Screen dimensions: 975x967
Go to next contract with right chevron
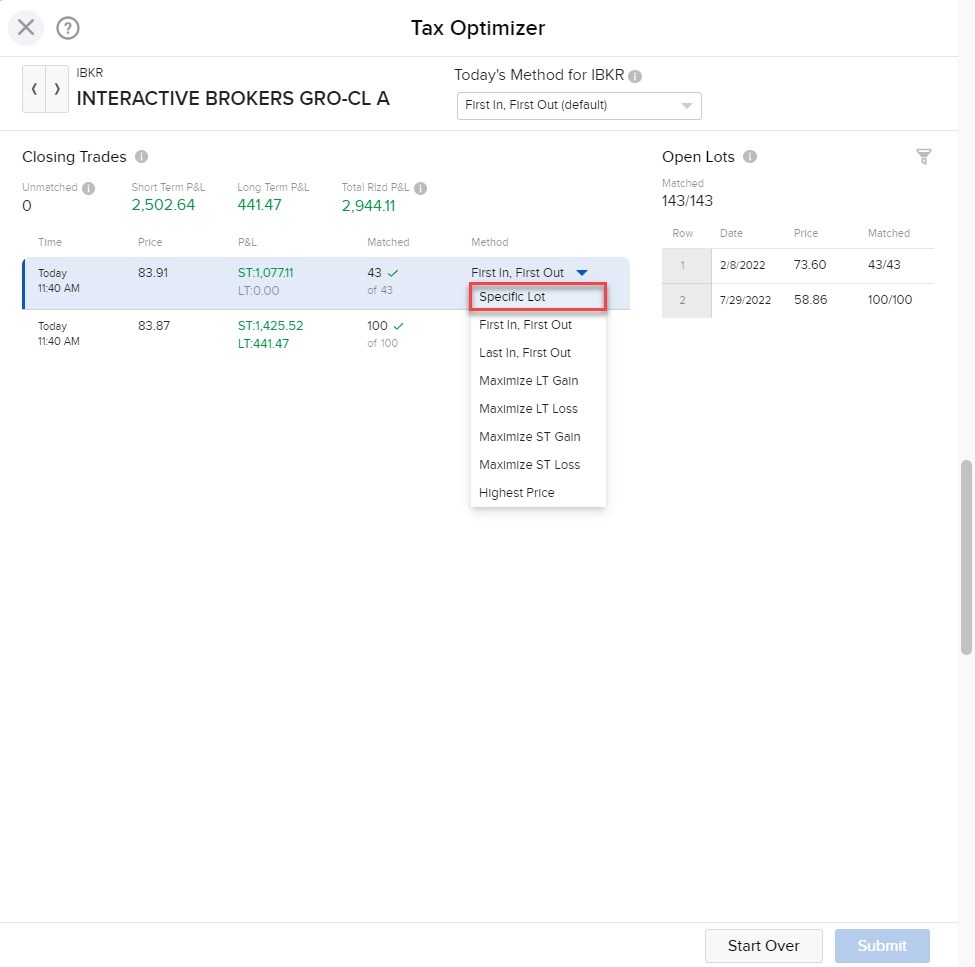tap(57, 89)
